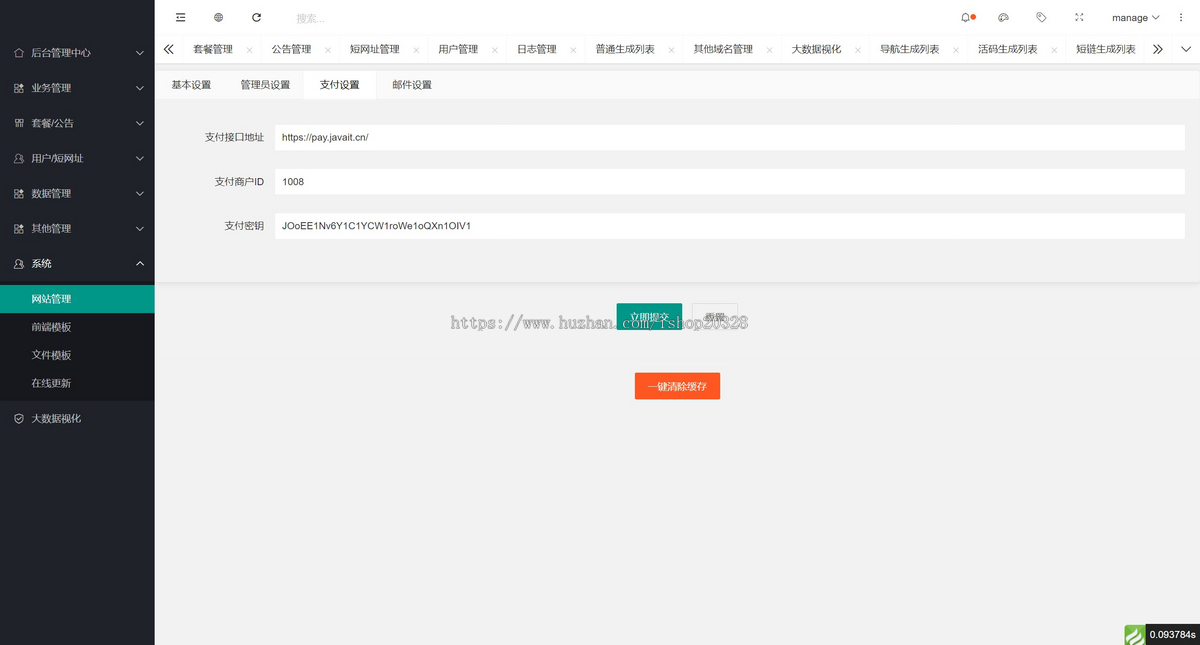Image resolution: width=1200 pixels, height=645 pixels.
Task: Click the 支付商户ID input field
Action: click(x=729, y=182)
